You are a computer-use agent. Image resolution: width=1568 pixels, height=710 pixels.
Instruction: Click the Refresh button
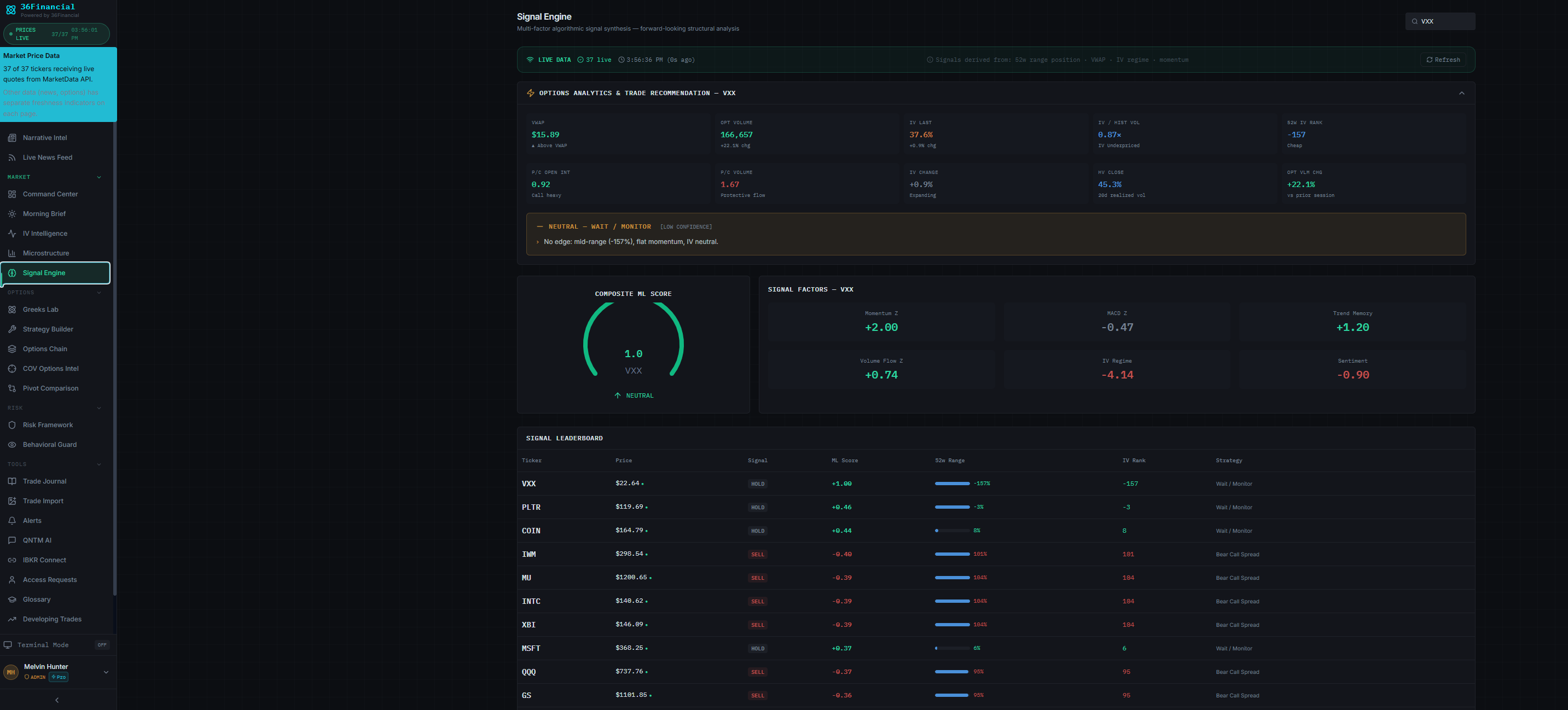pos(1443,60)
